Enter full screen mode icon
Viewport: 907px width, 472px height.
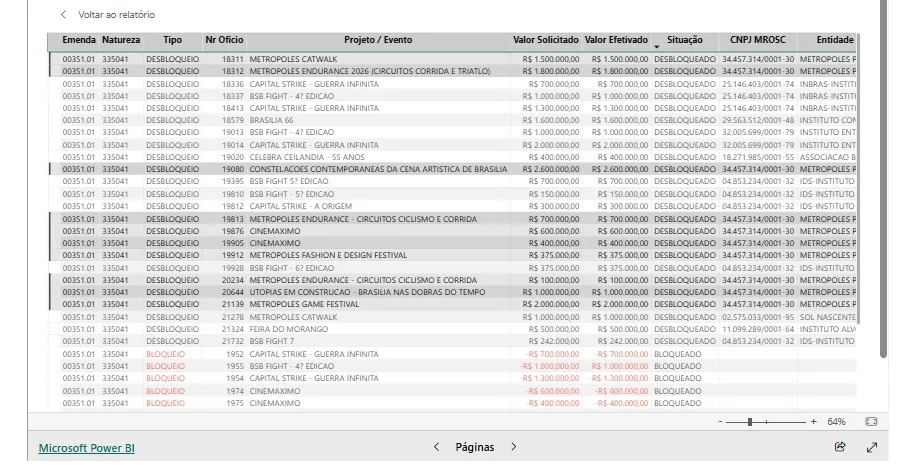point(872,447)
